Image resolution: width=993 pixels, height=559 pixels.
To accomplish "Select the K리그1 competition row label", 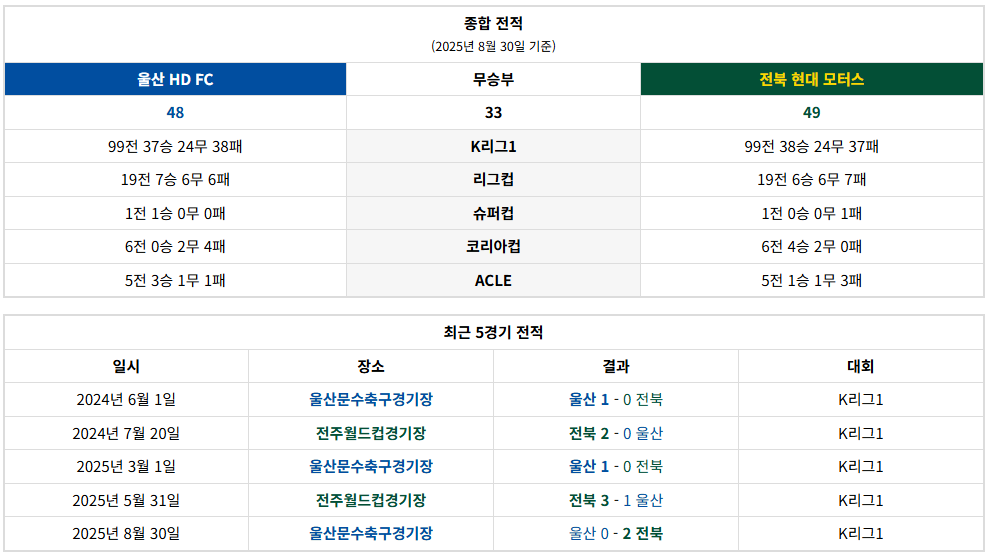I will [493, 147].
